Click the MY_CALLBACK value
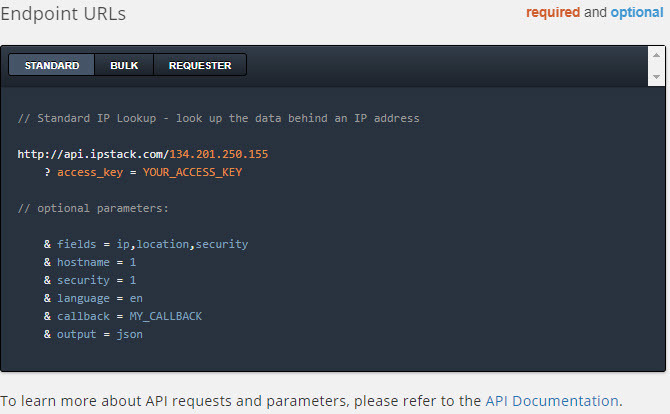Screen dimensions: 670x414 click(x=166, y=316)
